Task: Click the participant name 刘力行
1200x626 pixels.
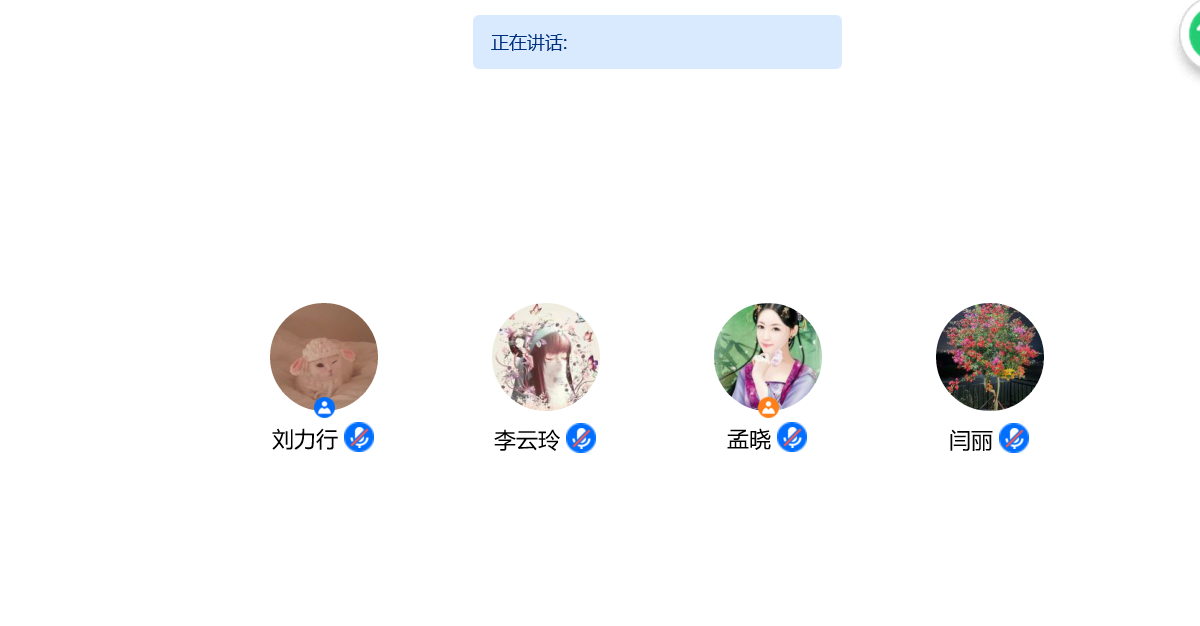Action: point(305,439)
